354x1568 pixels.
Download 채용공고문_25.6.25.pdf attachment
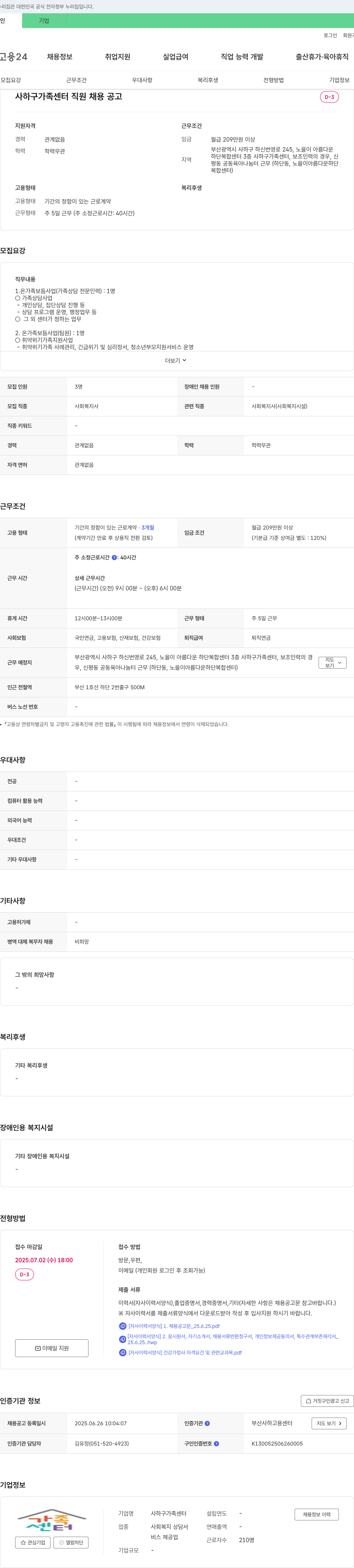pos(174,1326)
